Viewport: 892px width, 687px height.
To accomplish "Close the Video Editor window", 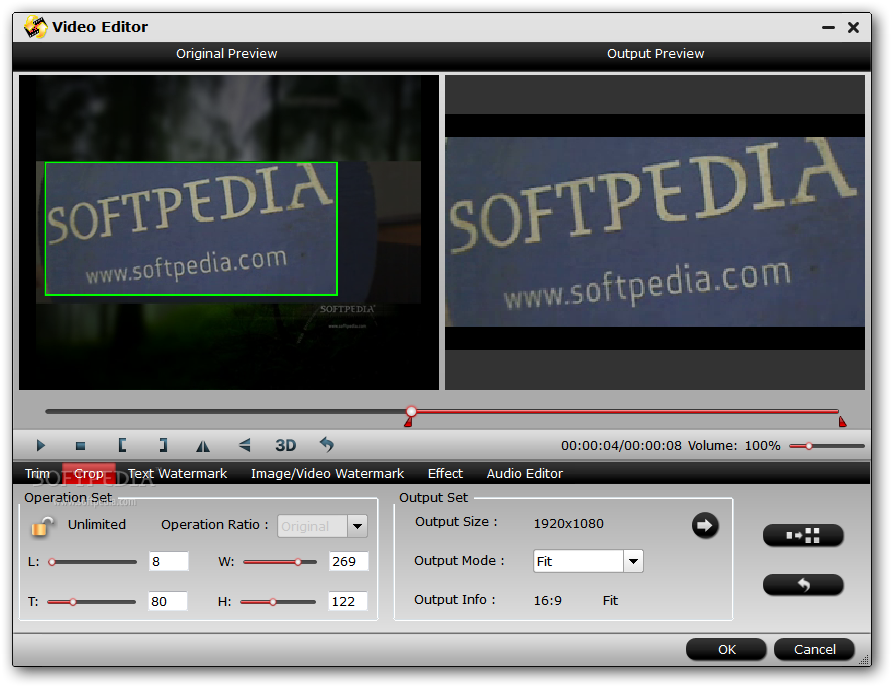I will (853, 27).
